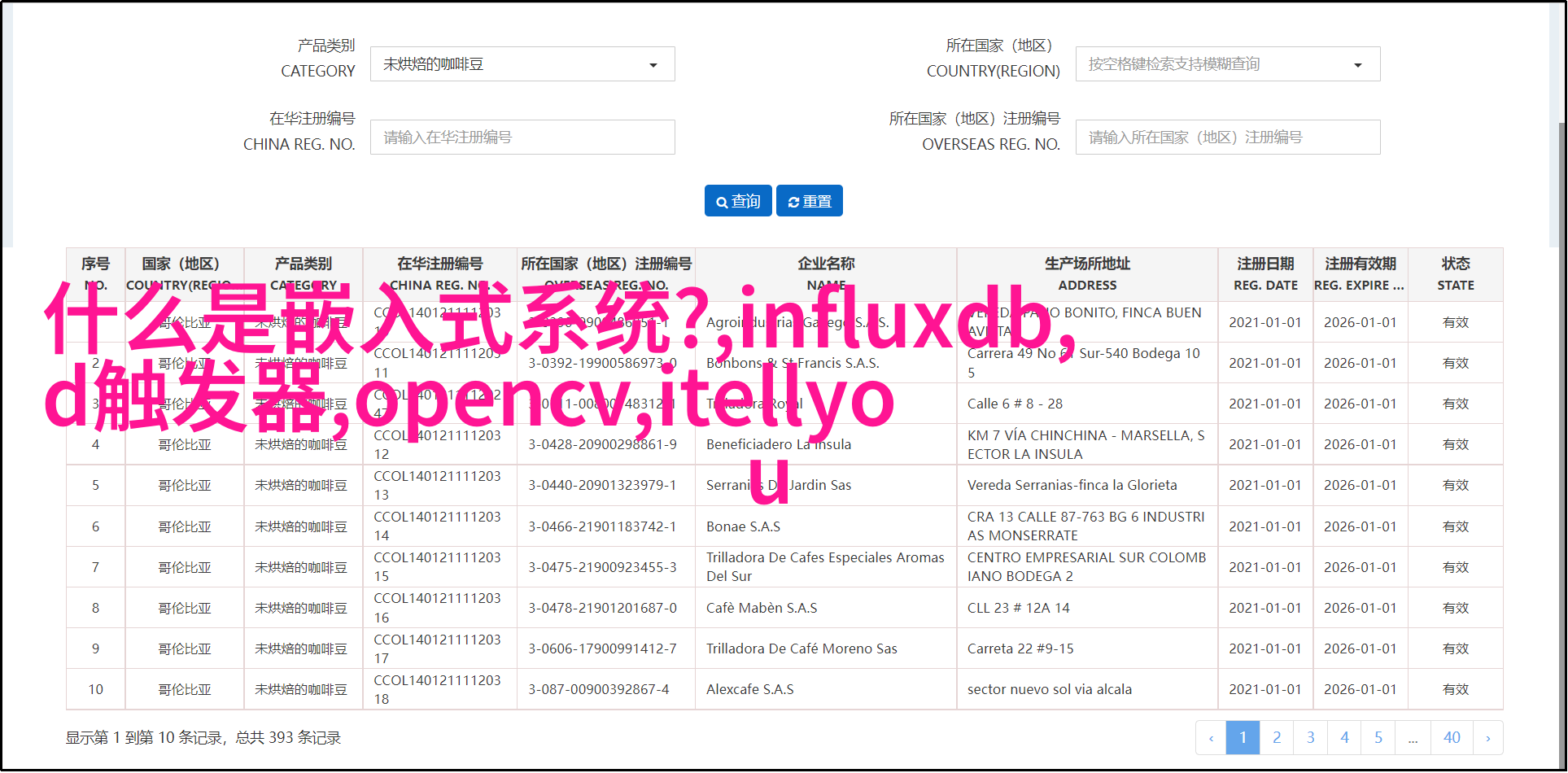Viewport: 1568px width, 773px height.
Task: Click overseas number 3-087-00900392867-4
Action: coord(599,689)
